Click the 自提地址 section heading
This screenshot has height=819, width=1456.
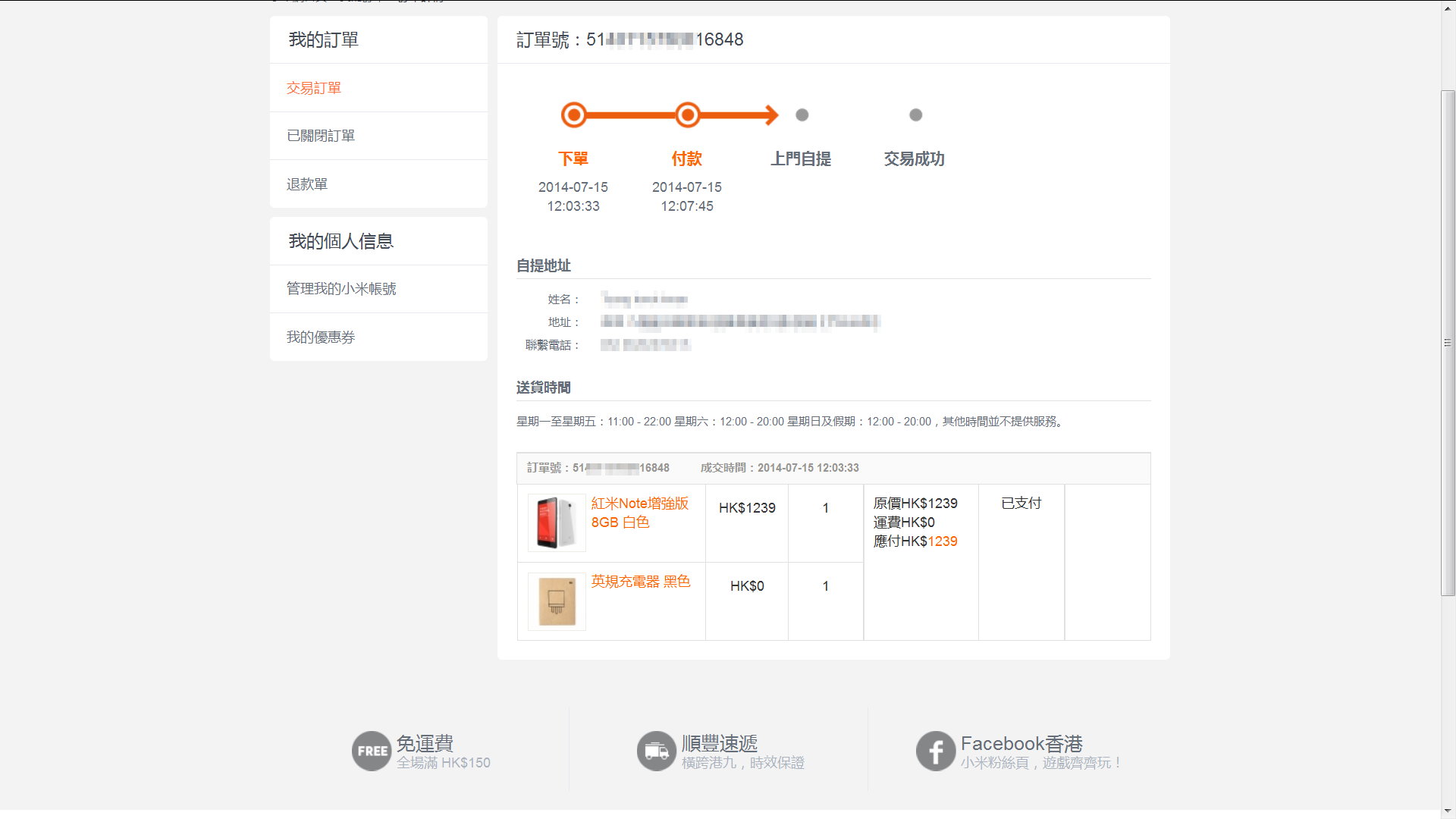pos(544,266)
